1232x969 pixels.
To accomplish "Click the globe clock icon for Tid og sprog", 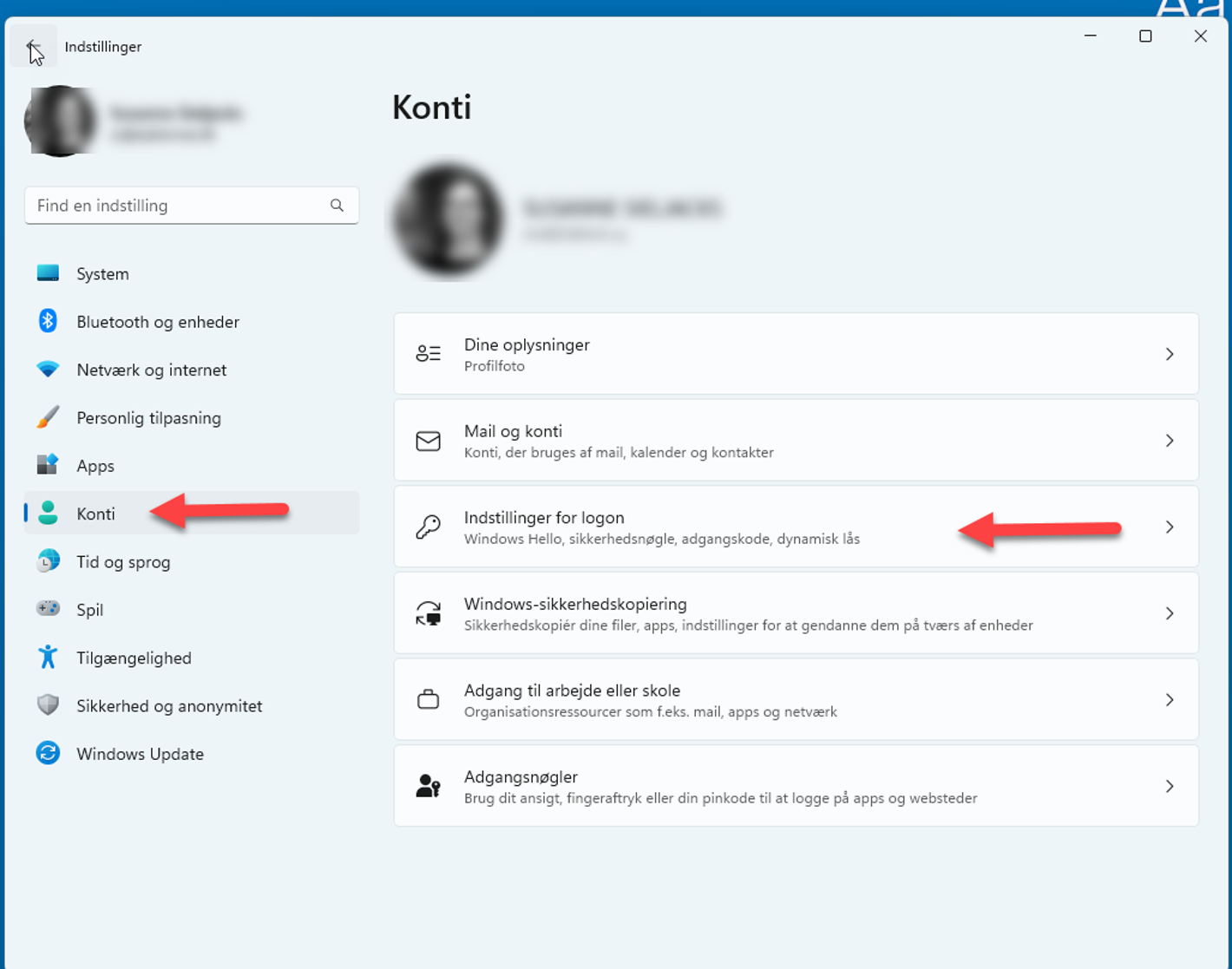I will 48,561.
